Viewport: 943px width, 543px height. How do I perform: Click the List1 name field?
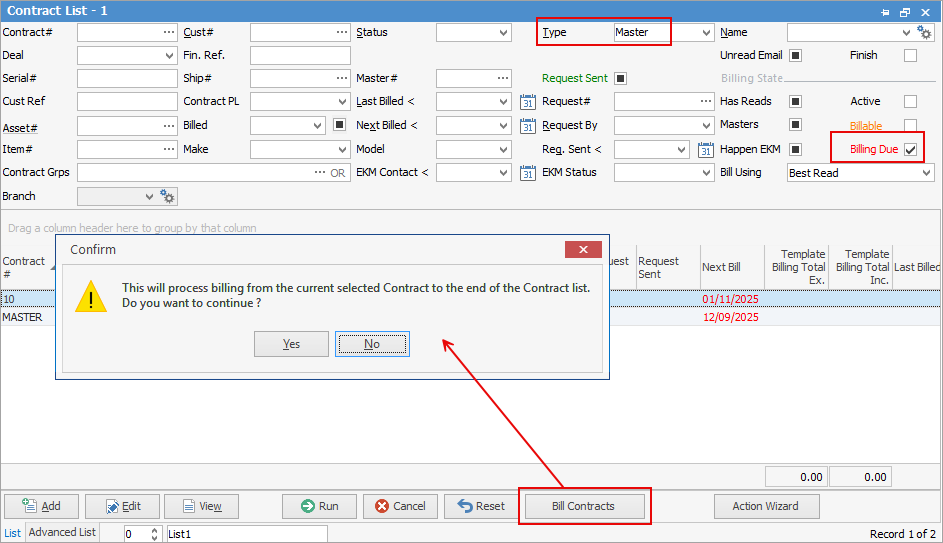[x=247, y=534]
